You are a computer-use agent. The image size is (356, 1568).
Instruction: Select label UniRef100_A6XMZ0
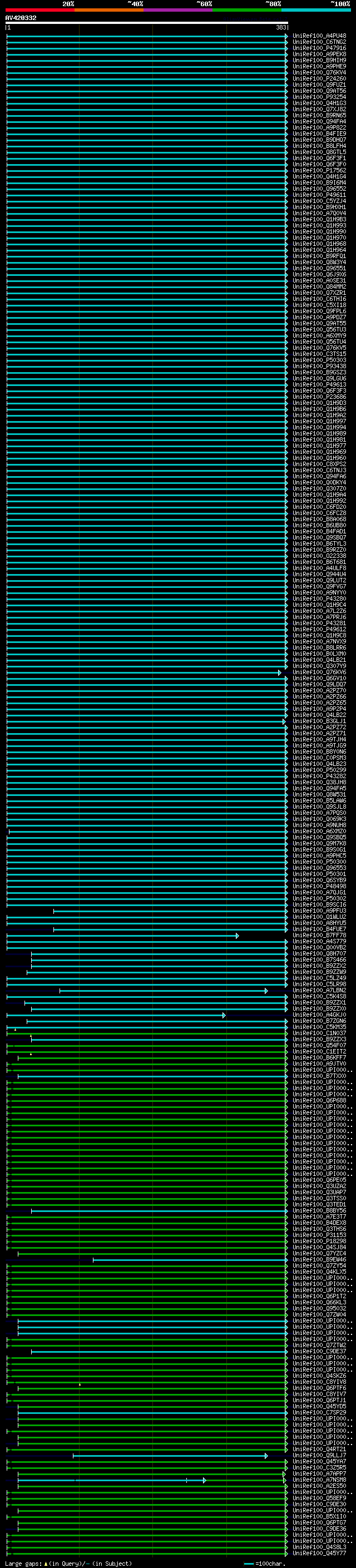coord(319,832)
